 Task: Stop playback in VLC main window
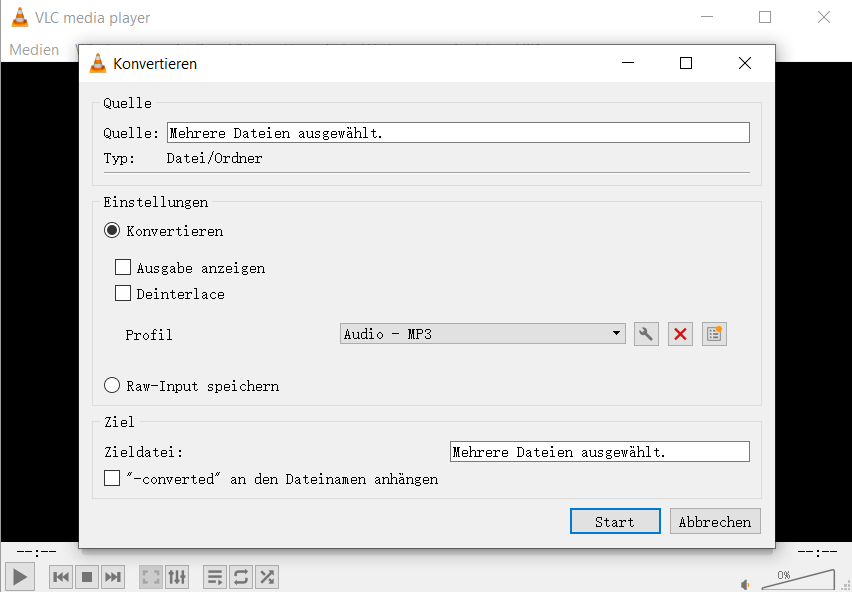[x=87, y=577]
